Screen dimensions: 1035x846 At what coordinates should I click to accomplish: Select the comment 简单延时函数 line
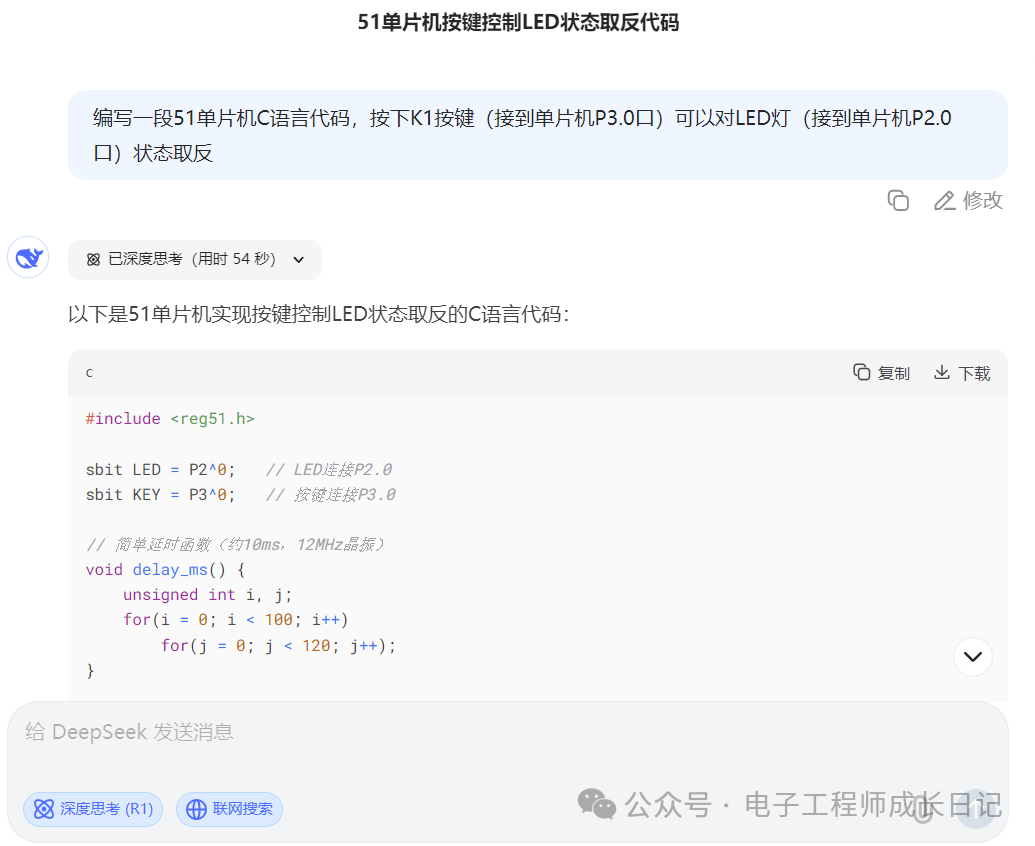click(235, 545)
